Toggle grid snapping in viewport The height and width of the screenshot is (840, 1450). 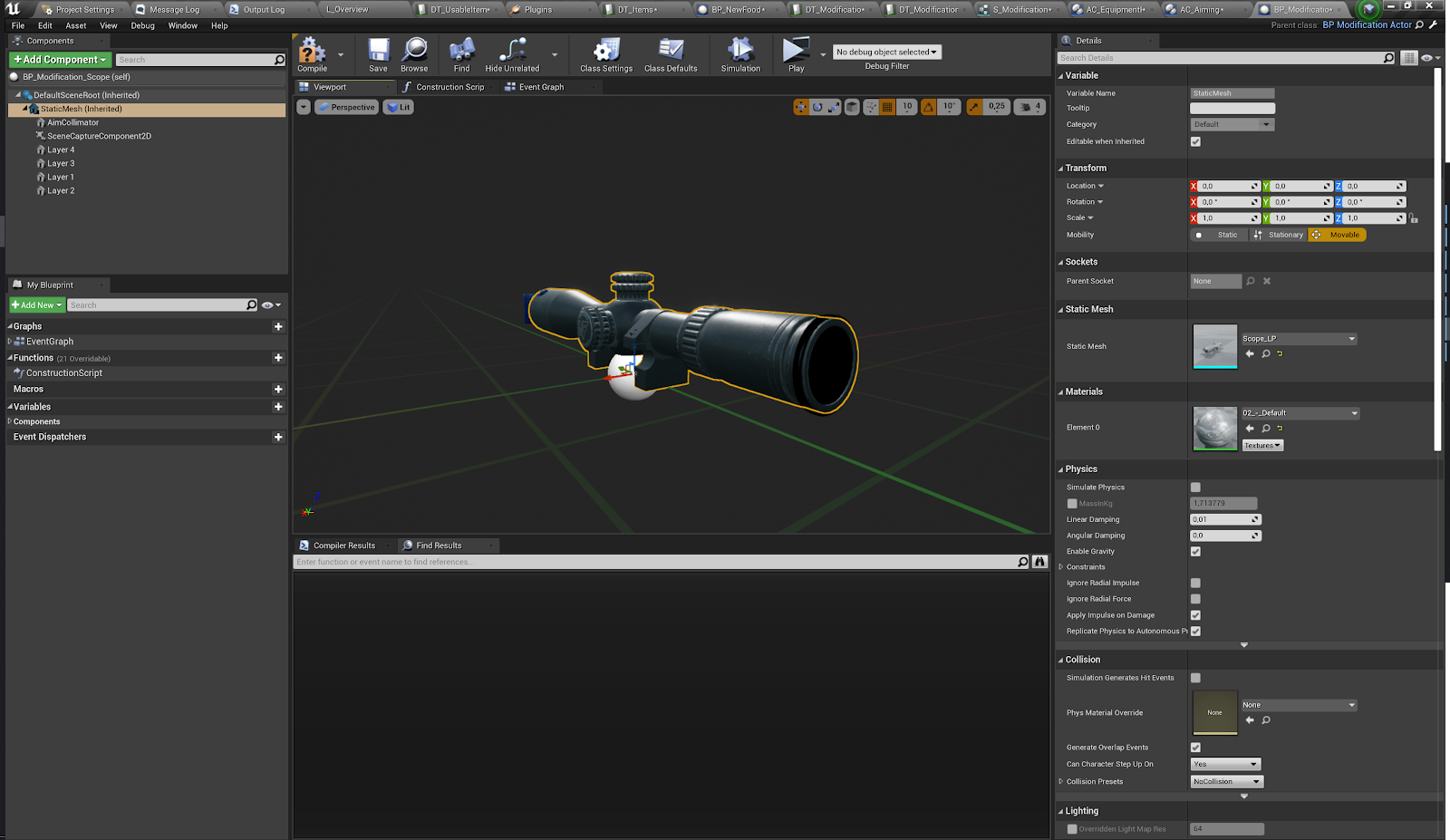[x=887, y=107]
